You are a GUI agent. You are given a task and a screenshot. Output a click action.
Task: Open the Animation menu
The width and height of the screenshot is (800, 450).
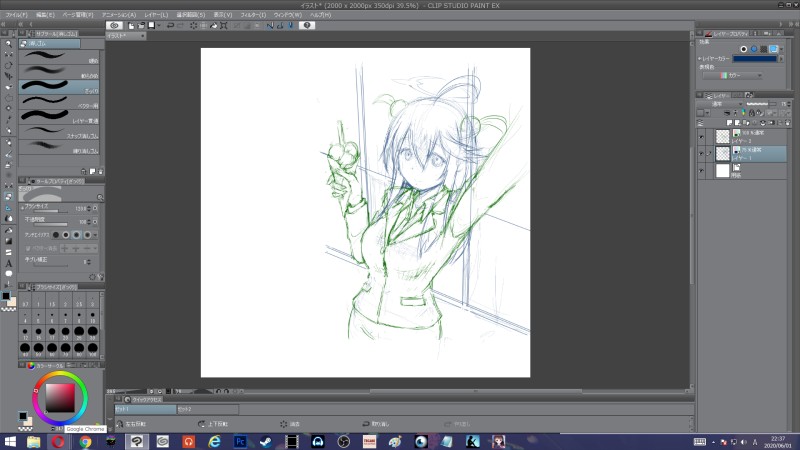coord(119,15)
